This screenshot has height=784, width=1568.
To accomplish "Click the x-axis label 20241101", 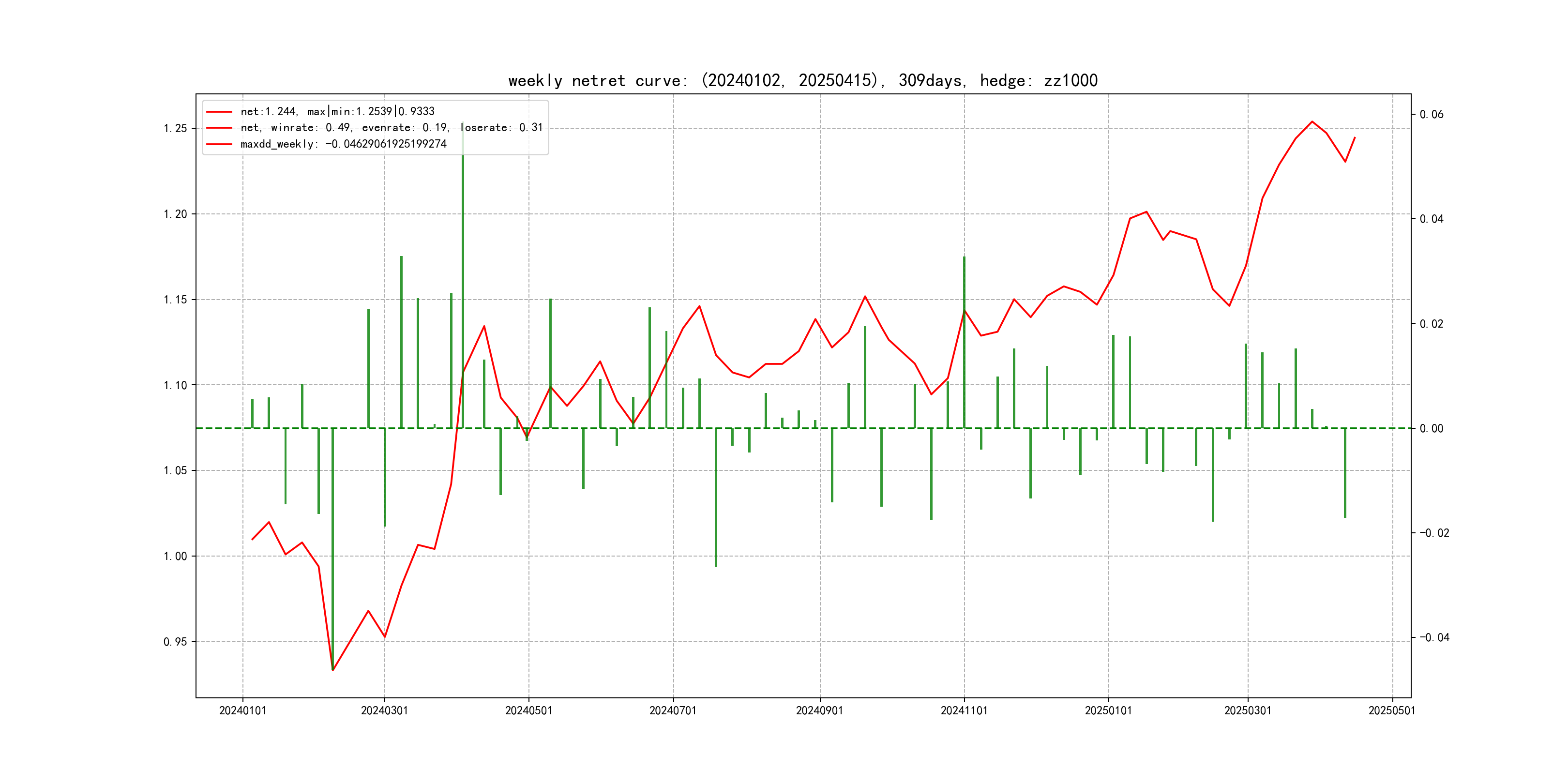I will [x=964, y=710].
